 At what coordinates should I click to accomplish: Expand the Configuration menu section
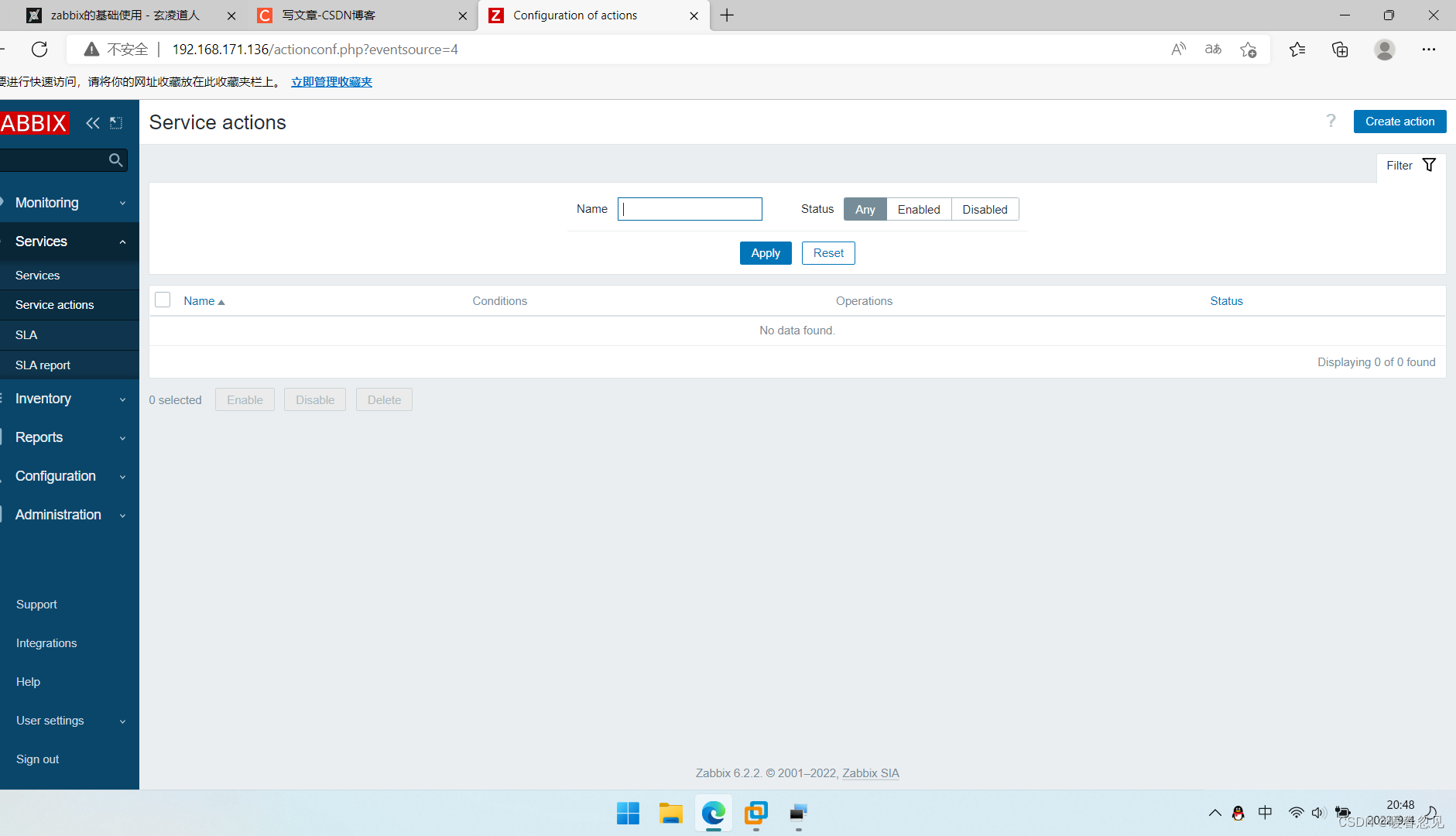coord(70,476)
